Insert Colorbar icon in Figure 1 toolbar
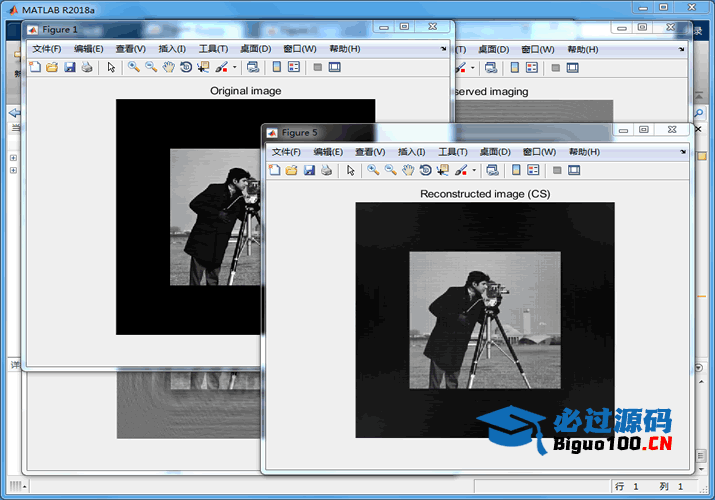715x500 pixels. coord(276,67)
